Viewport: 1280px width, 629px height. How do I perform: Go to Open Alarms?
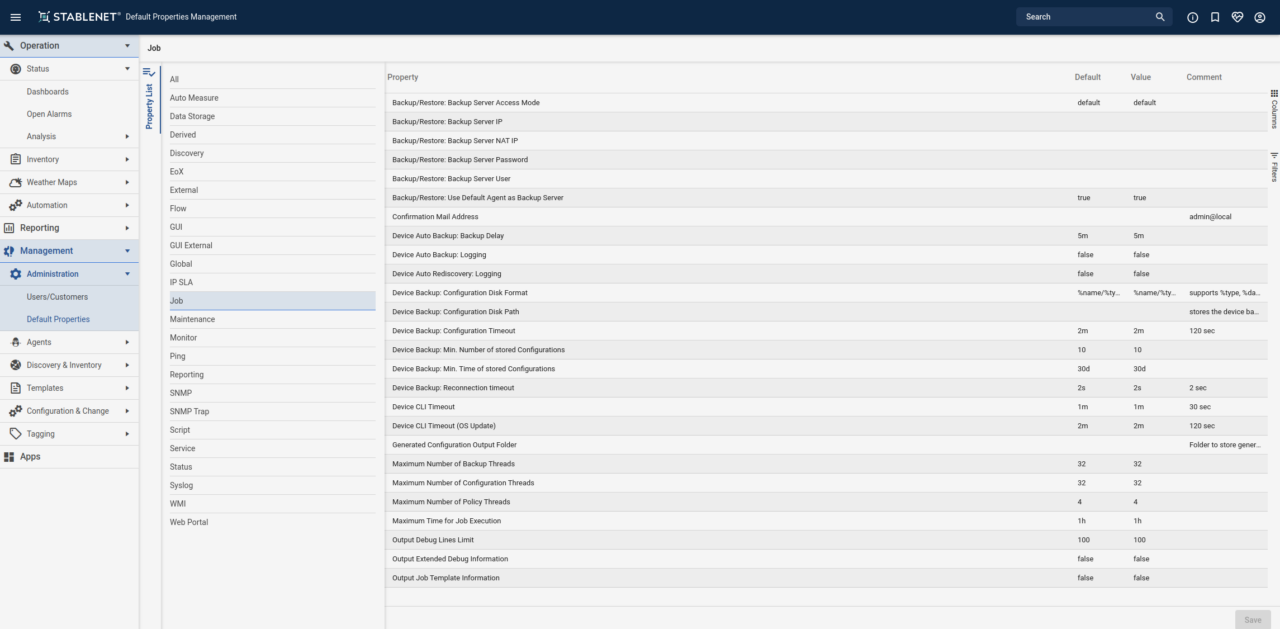coord(49,114)
